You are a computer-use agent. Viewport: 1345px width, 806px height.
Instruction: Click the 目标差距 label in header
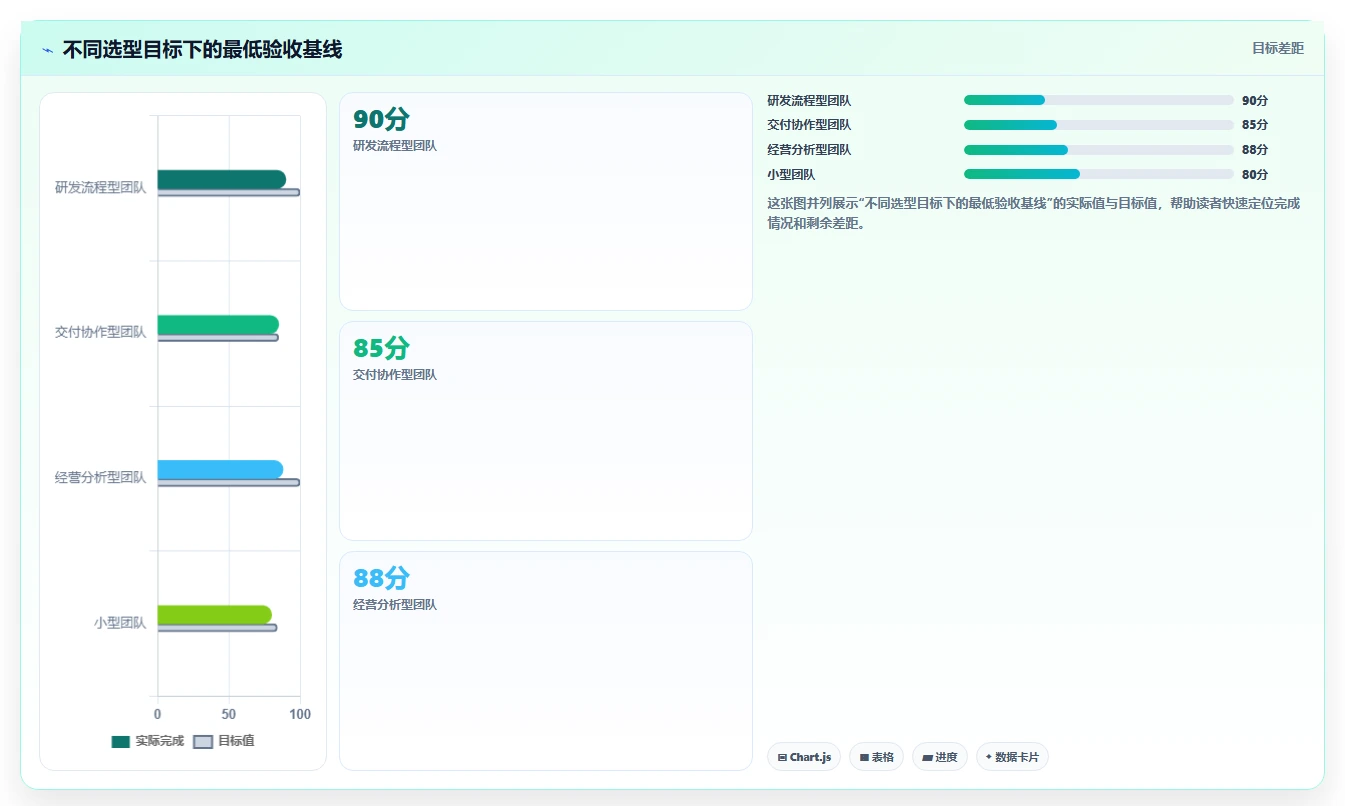tap(1278, 48)
